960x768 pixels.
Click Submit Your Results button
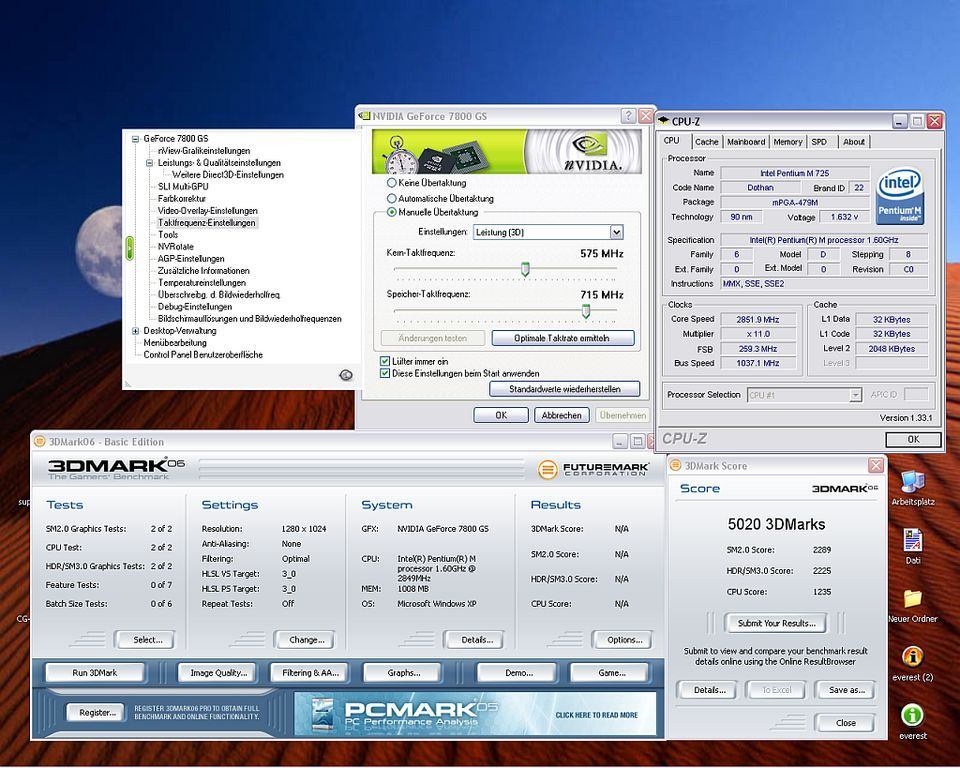coord(776,623)
